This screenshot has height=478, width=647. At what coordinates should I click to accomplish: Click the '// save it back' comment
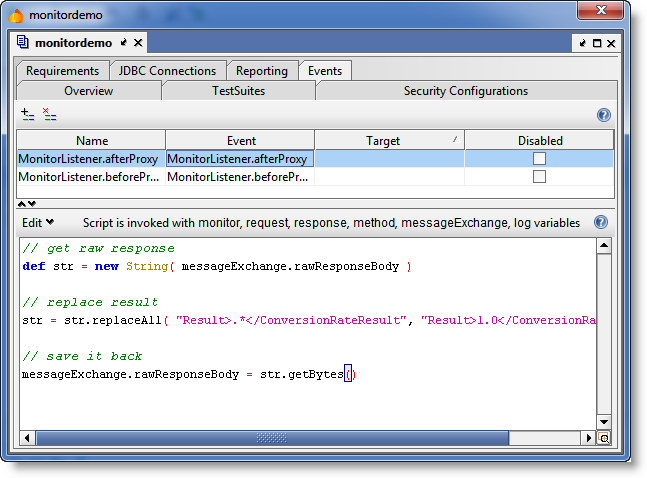(82, 356)
